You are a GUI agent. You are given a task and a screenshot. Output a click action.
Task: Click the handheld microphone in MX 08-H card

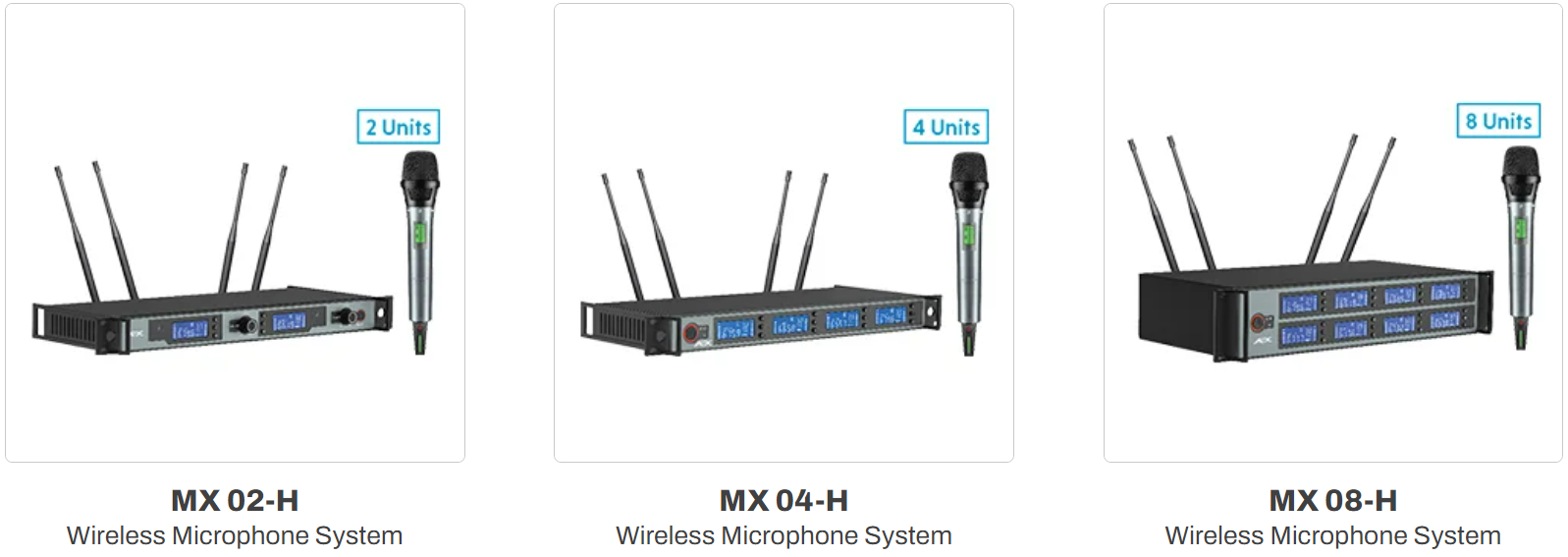pyautogui.click(x=1520, y=248)
